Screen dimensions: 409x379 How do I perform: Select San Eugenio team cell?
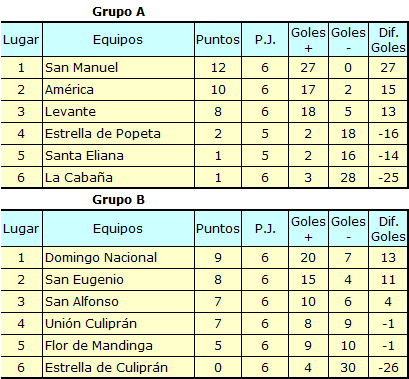click(x=118, y=280)
